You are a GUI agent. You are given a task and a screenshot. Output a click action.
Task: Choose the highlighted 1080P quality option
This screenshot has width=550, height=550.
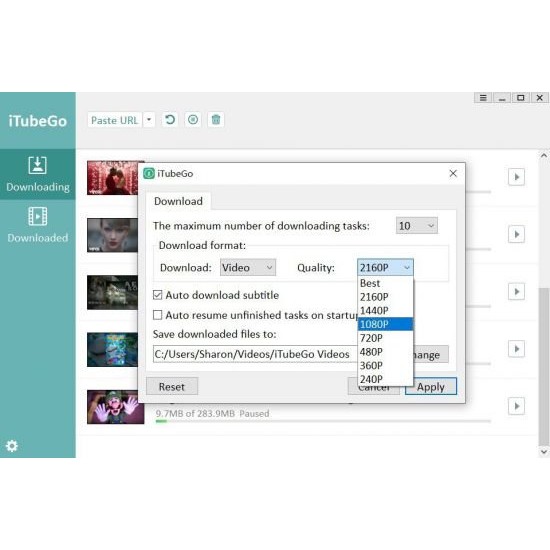point(385,324)
